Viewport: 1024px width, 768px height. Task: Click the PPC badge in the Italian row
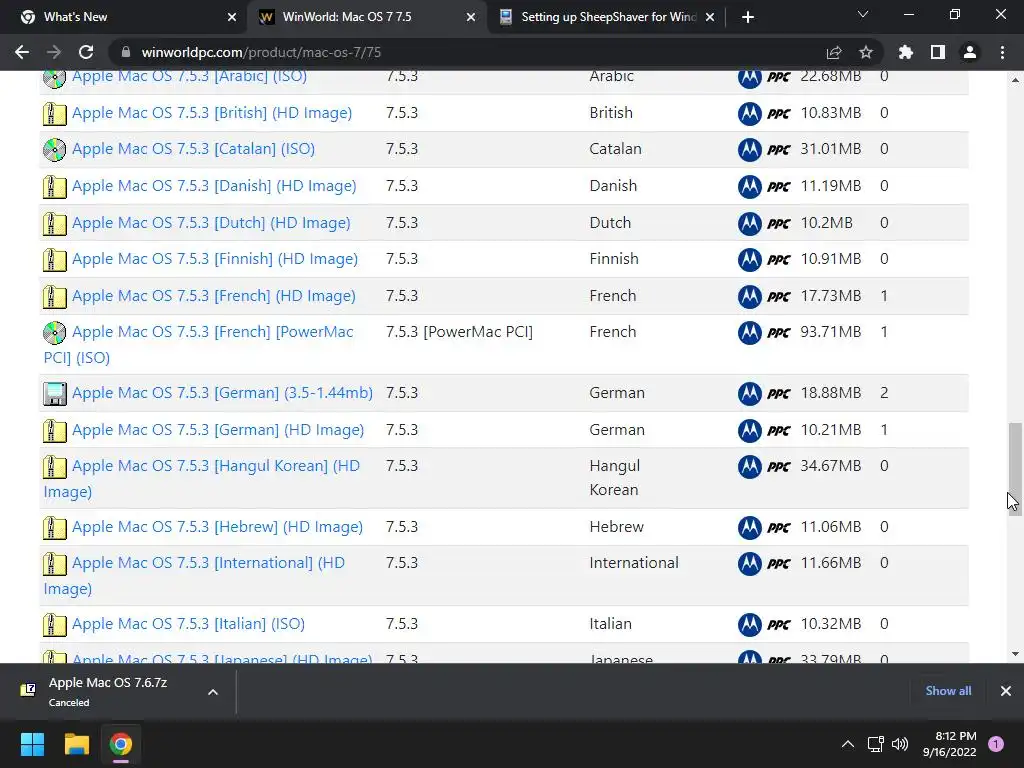pyautogui.click(x=779, y=625)
